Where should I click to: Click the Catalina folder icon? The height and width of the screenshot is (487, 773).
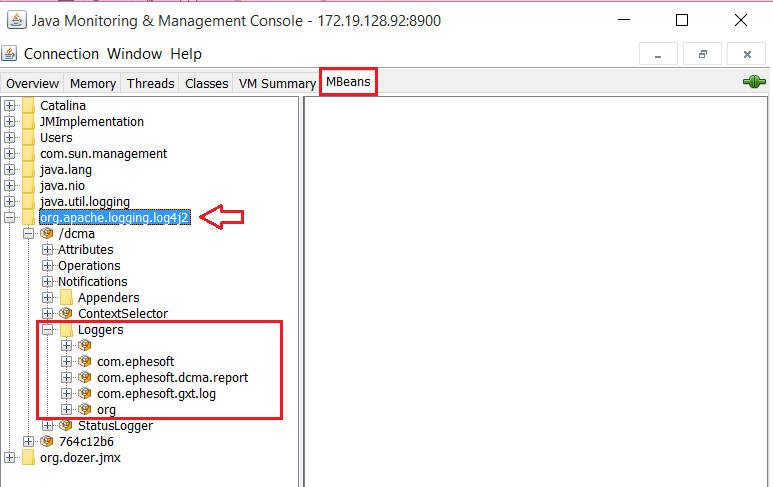(29, 105)
